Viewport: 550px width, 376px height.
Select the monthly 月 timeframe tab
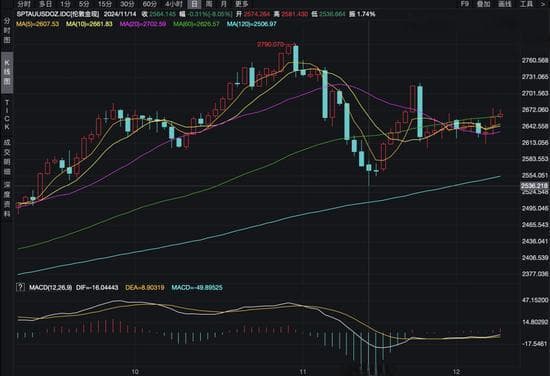224,4
